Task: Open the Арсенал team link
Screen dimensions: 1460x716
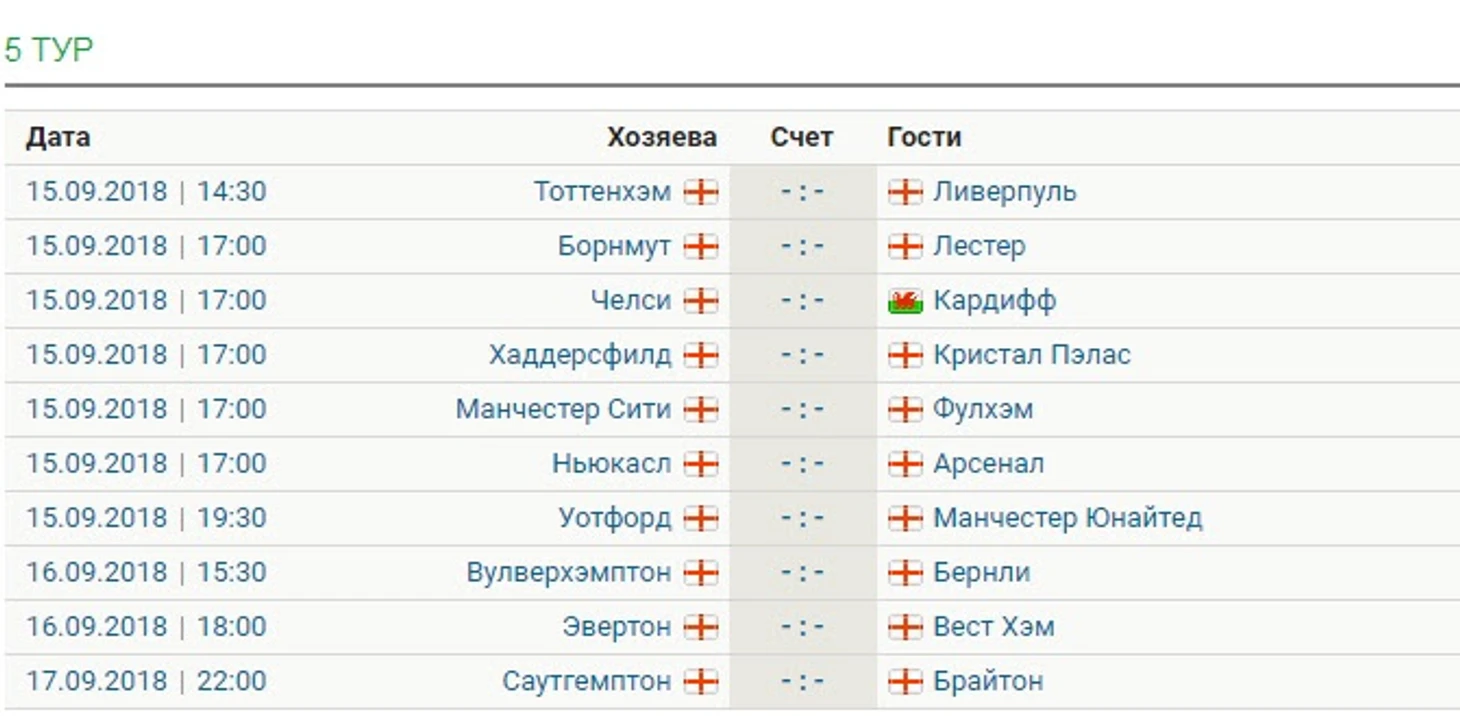Action: (989, 464)
